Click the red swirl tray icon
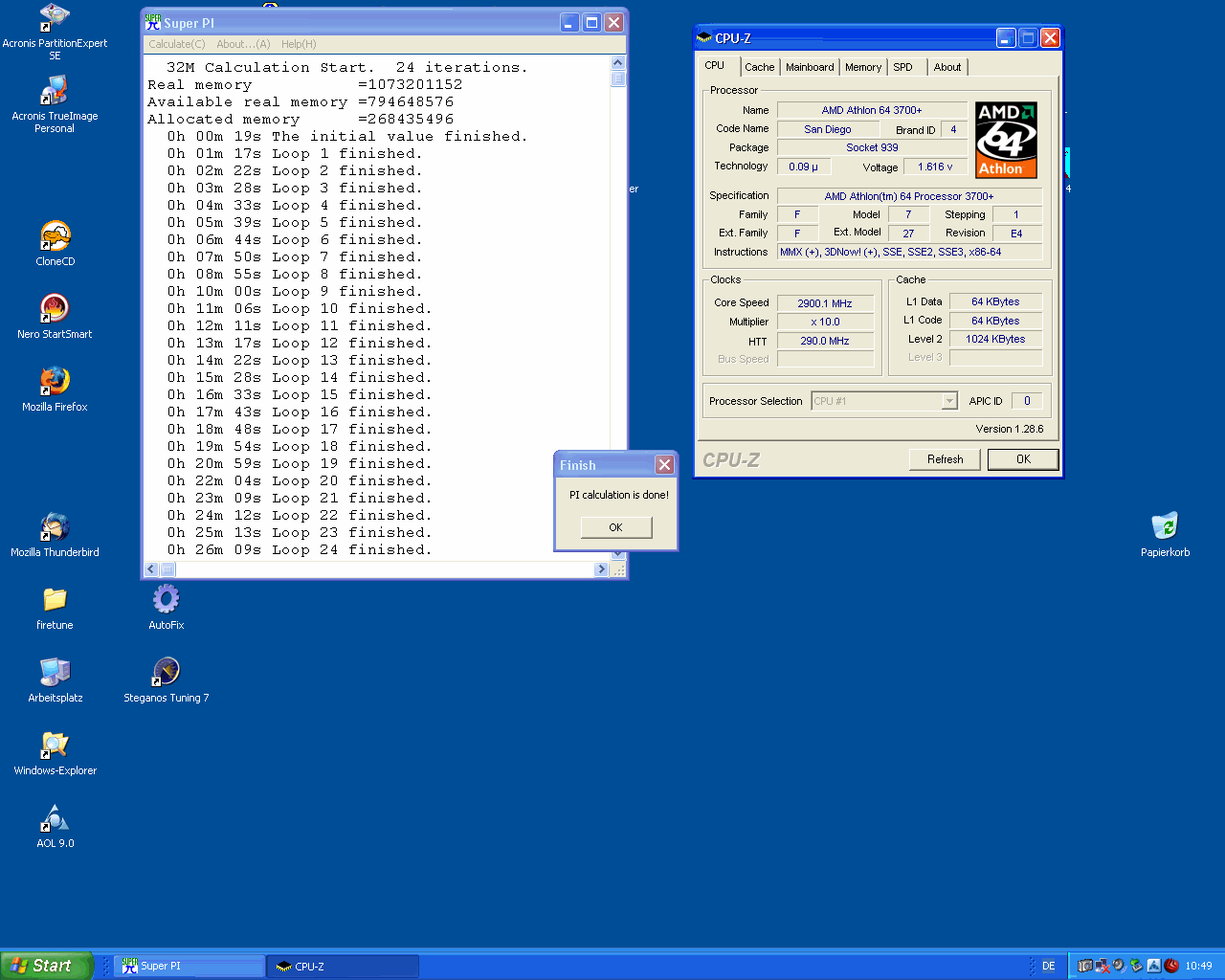1225x980 pixels. point(1171,966)
